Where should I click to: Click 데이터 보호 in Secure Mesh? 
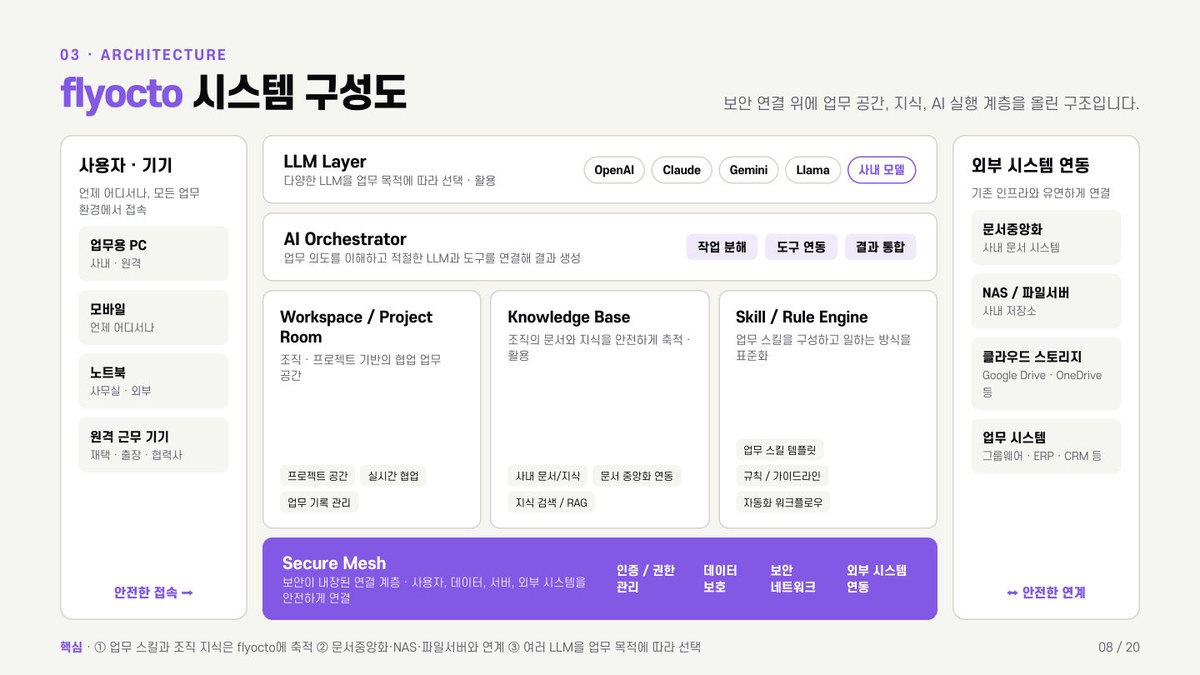720,579
